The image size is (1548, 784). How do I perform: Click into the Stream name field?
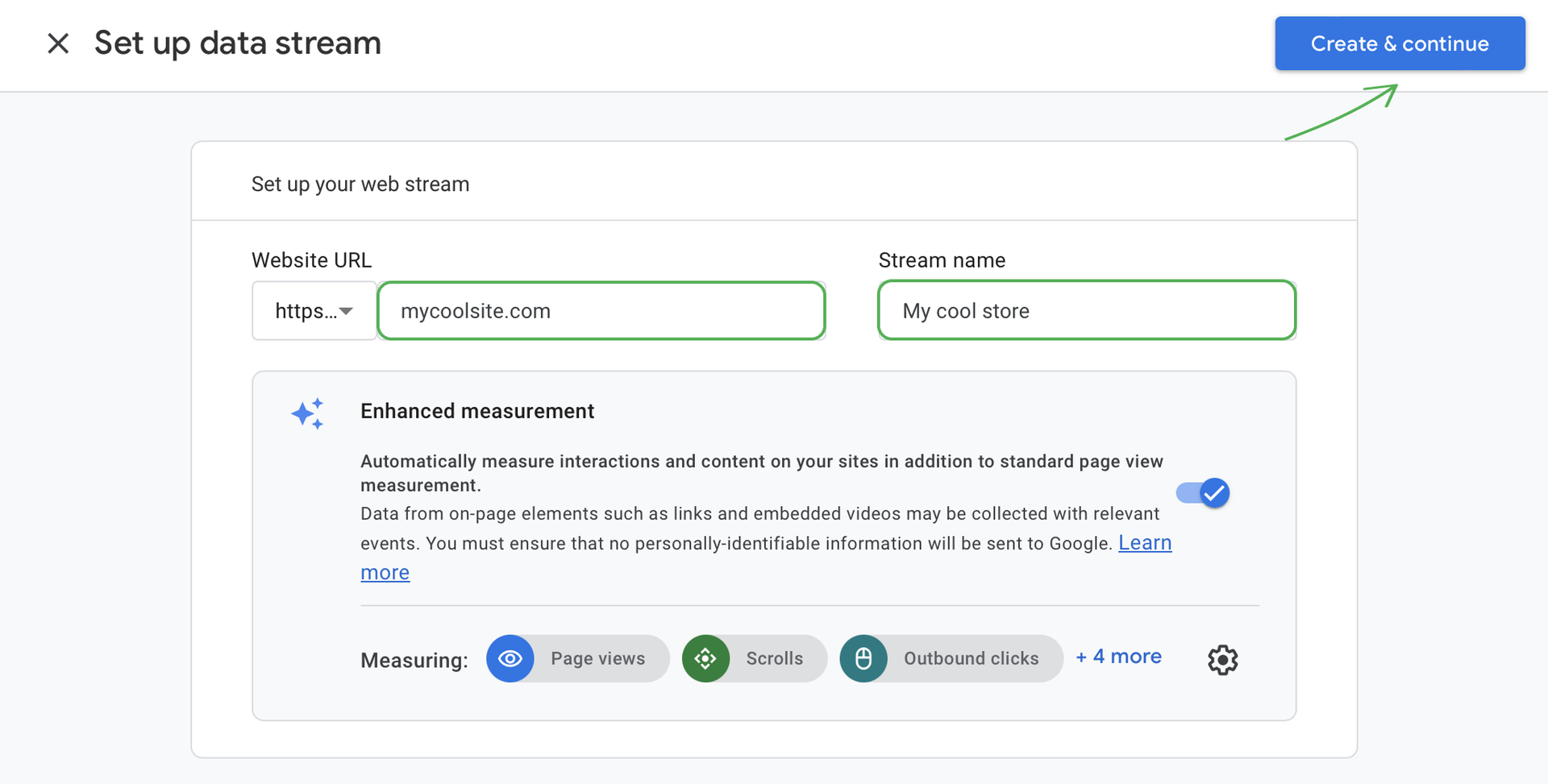point(1086,311)
